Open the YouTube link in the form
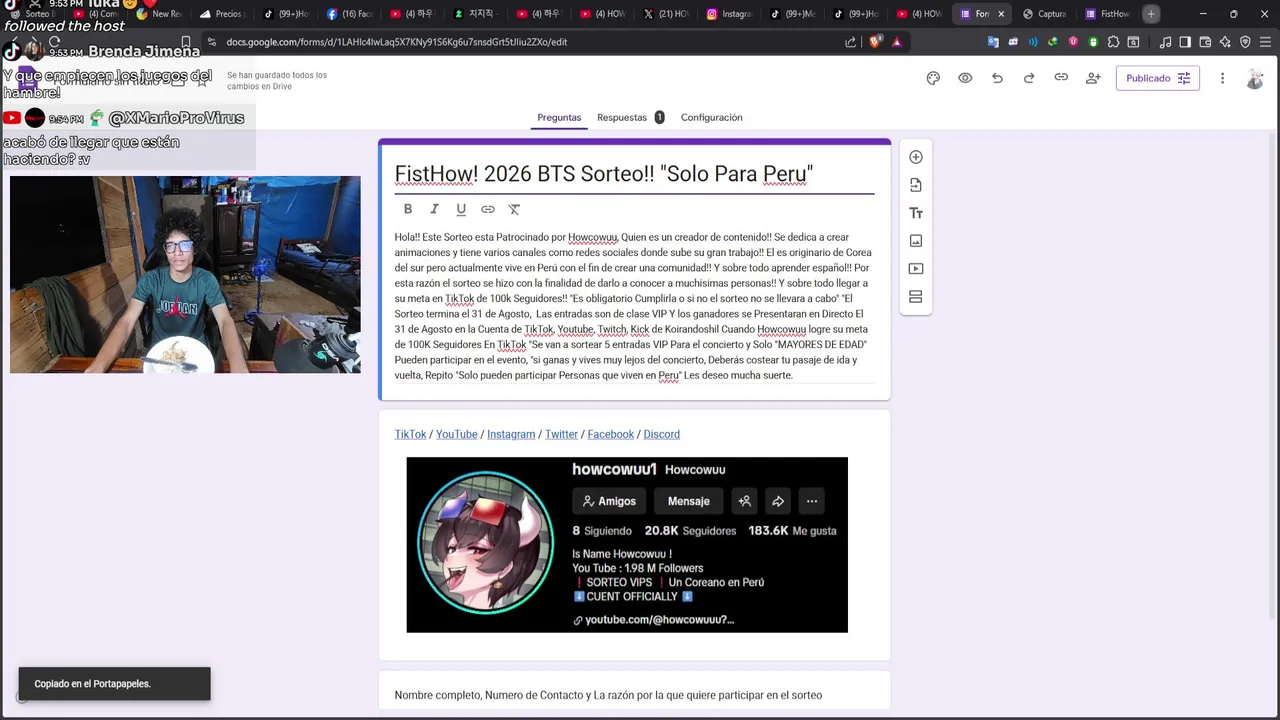Image resolution: width=1280 pixels, height=720 pixels. (456, 434)
